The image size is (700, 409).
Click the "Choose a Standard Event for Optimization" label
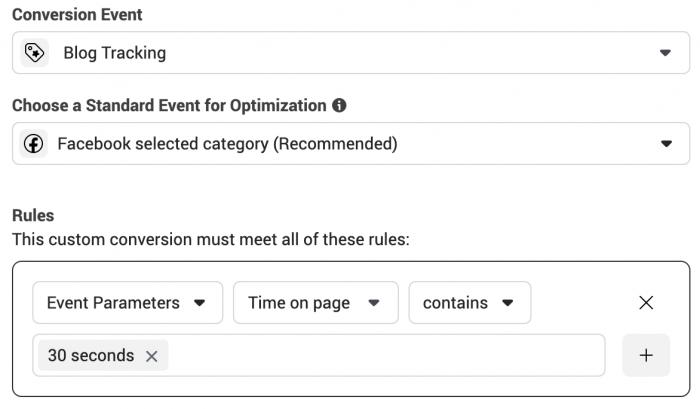click(x=169, y=106)
